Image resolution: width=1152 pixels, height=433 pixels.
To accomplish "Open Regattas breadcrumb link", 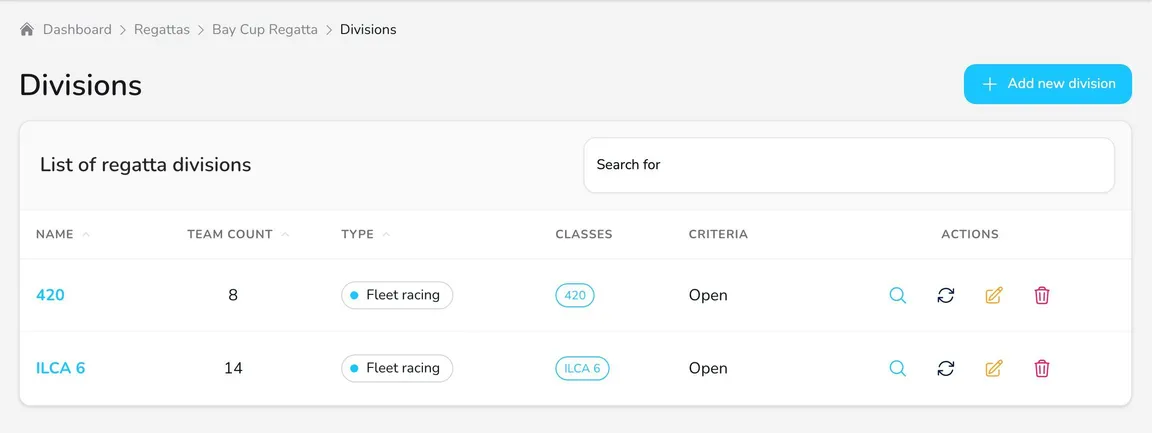I will (x=162, y=30).
